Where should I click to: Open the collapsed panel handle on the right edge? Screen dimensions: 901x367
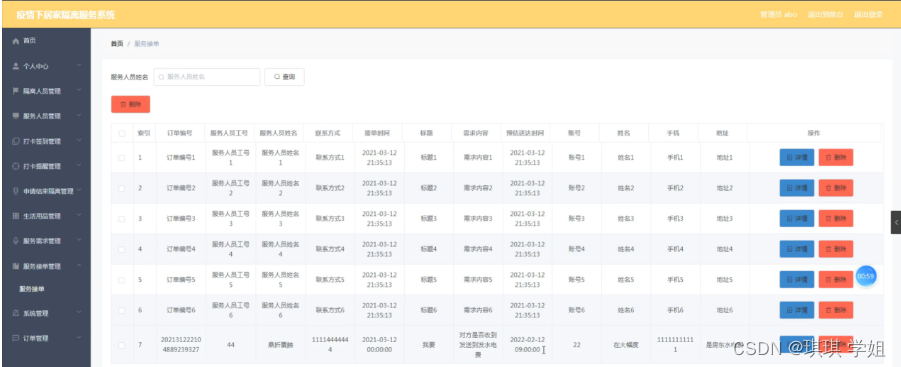[x=896, y=222]
